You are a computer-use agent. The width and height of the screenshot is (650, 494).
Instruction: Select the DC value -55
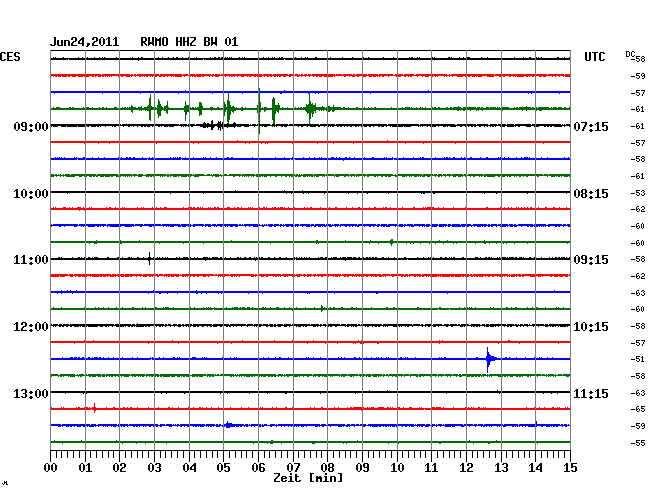(x=638, y=443)
